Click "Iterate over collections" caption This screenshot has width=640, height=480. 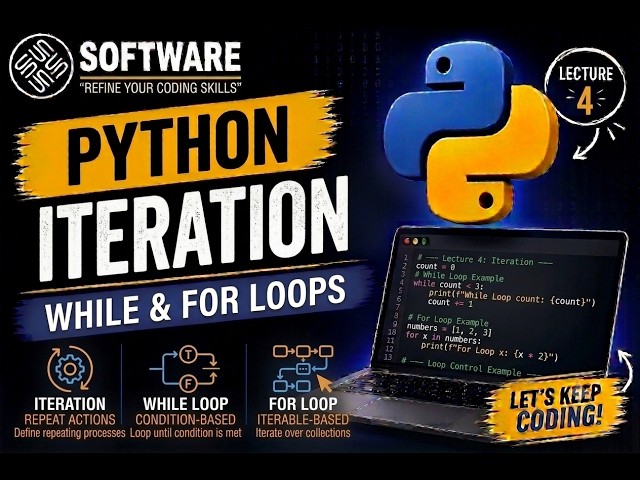[x=303, y=433]
